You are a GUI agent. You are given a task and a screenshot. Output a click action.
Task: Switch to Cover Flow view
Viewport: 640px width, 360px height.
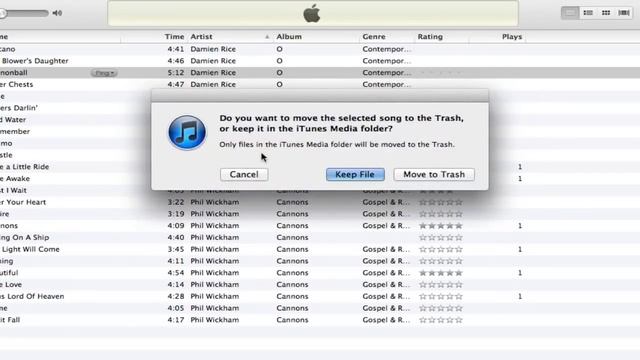point(624,13)
